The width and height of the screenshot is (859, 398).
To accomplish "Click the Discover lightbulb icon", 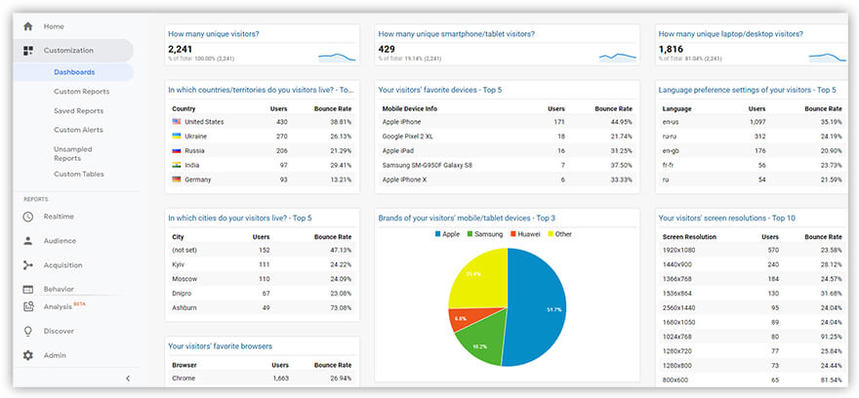I will [28, 331].
